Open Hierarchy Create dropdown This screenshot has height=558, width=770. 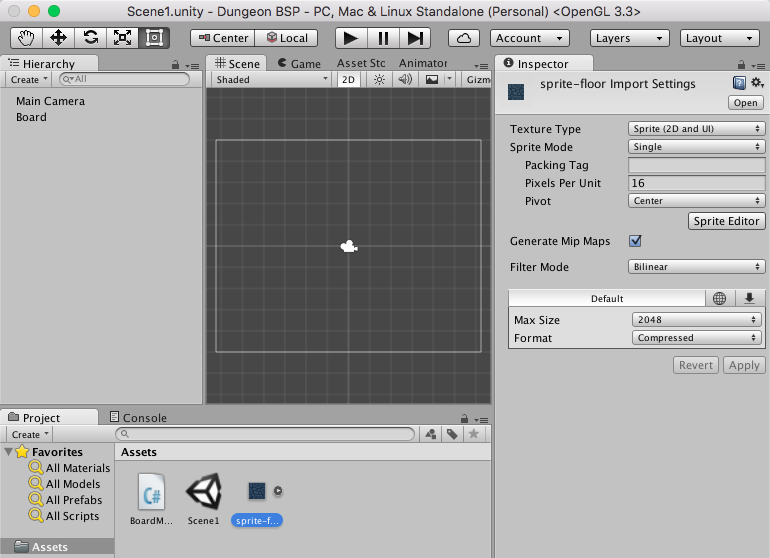tap(29, 80)
